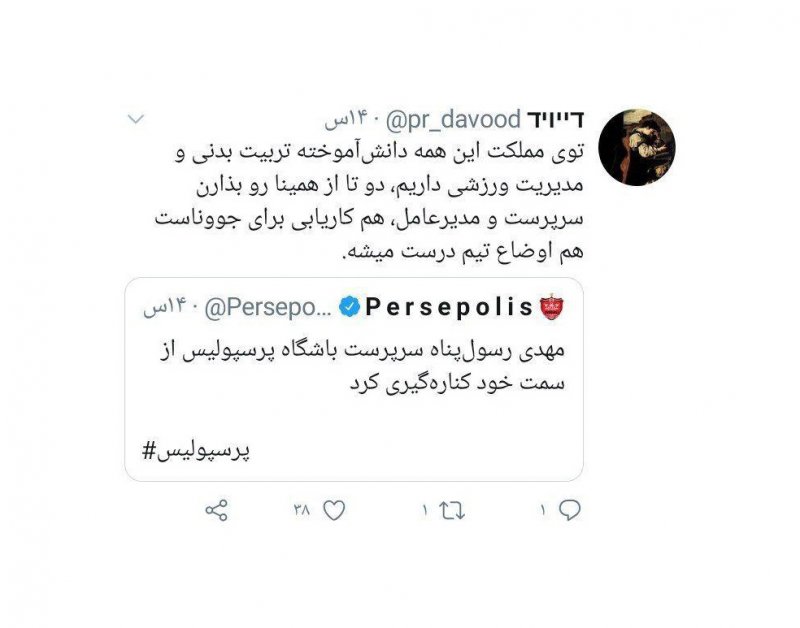Open the @pr_davood profile handle
The image size is (800, 628).
453,120
